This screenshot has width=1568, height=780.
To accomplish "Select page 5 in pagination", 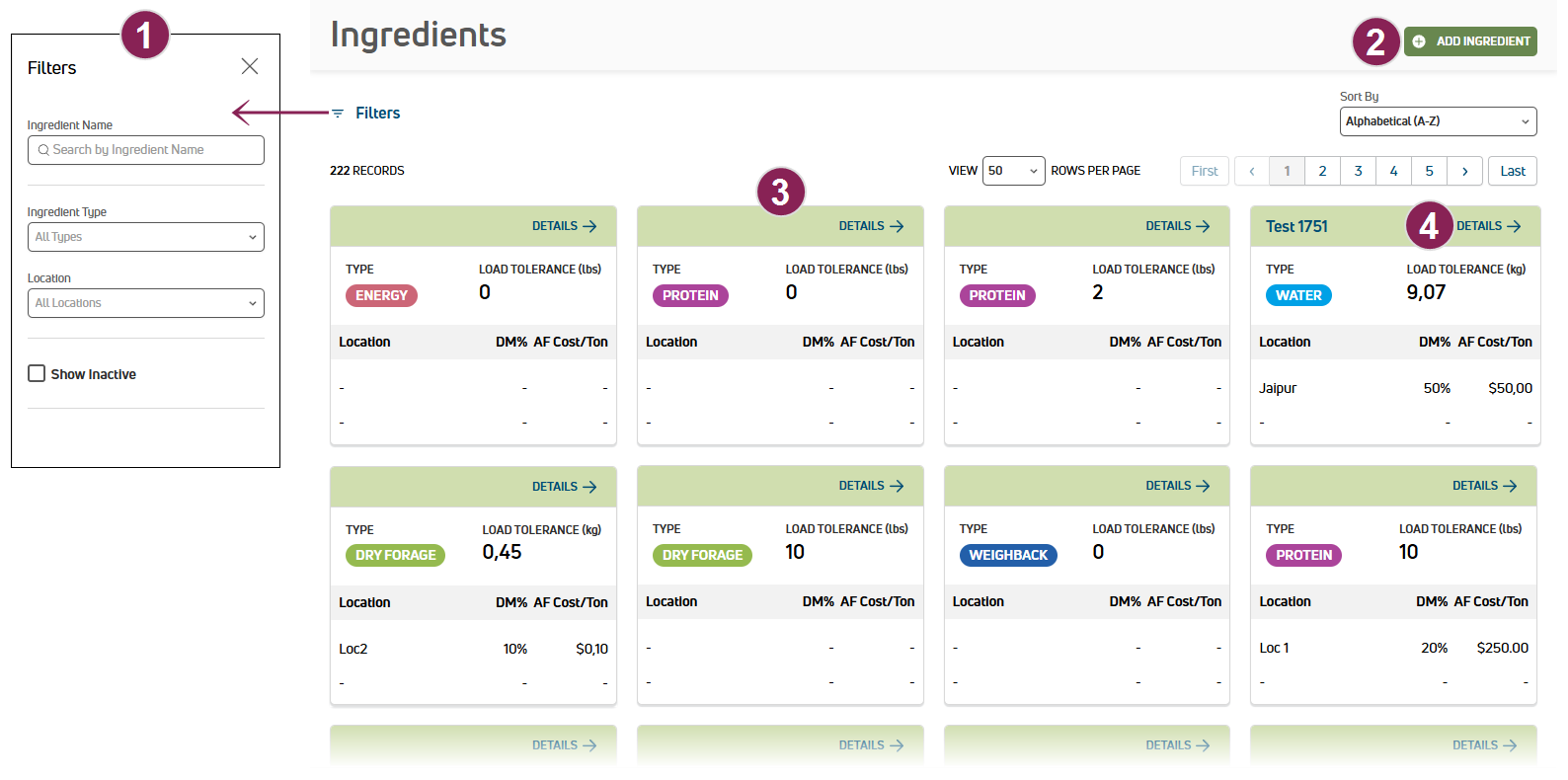I will pyautogui.click(x=1429, y=171).
